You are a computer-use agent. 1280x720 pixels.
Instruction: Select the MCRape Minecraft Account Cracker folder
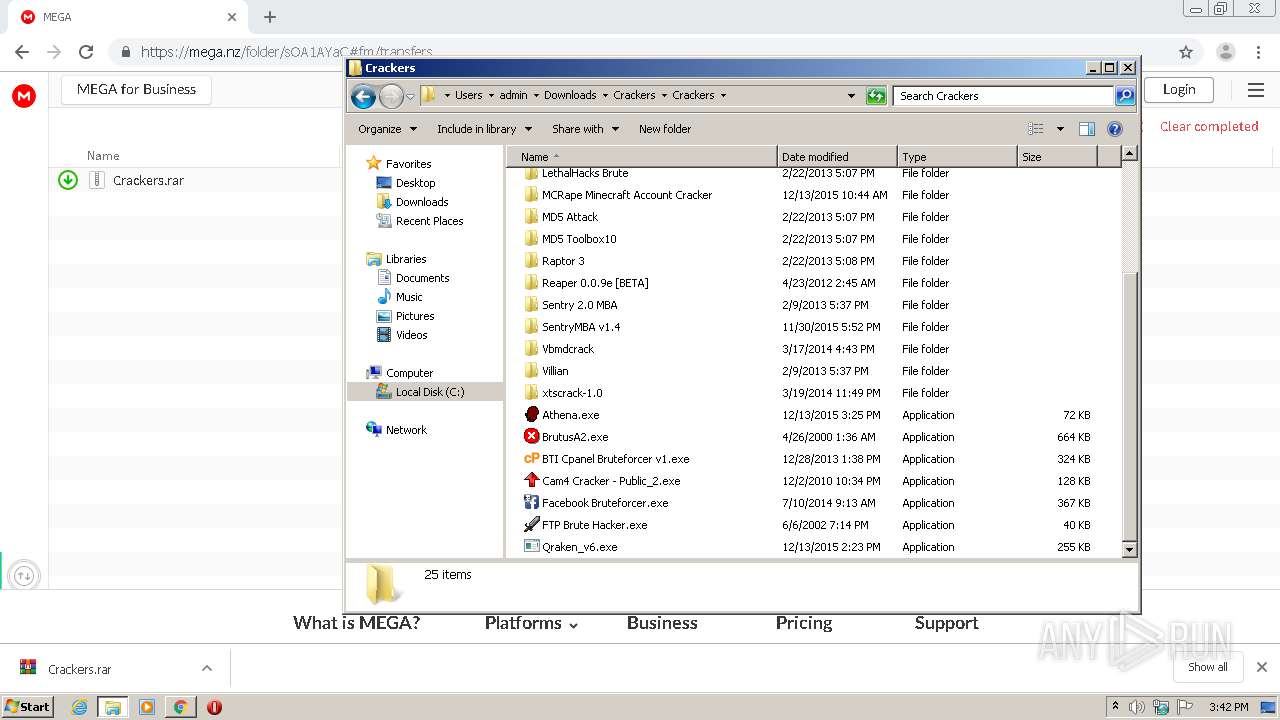(627, 195)
